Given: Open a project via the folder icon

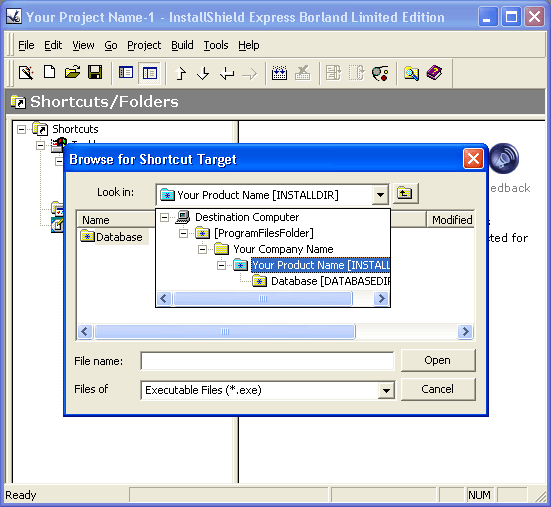Looking at the screenshot, I should (x=72, y=72).
